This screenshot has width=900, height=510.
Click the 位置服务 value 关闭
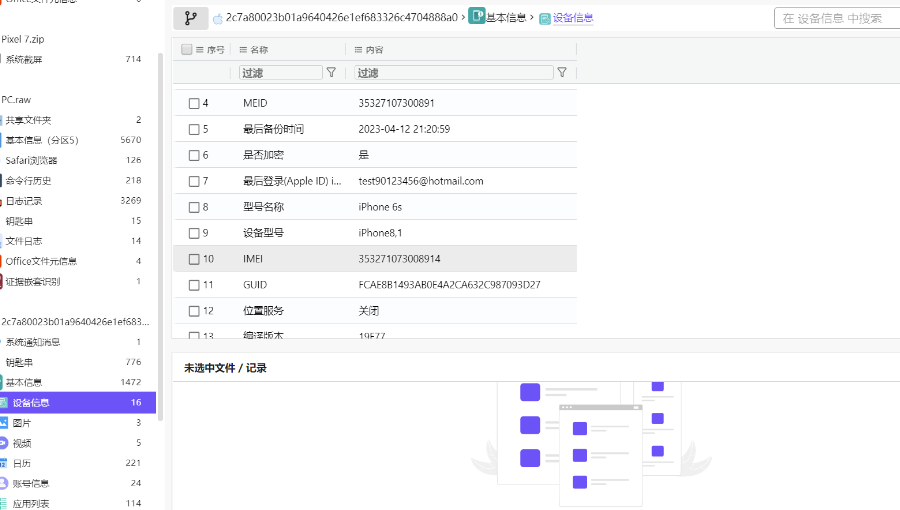(368, 311)
